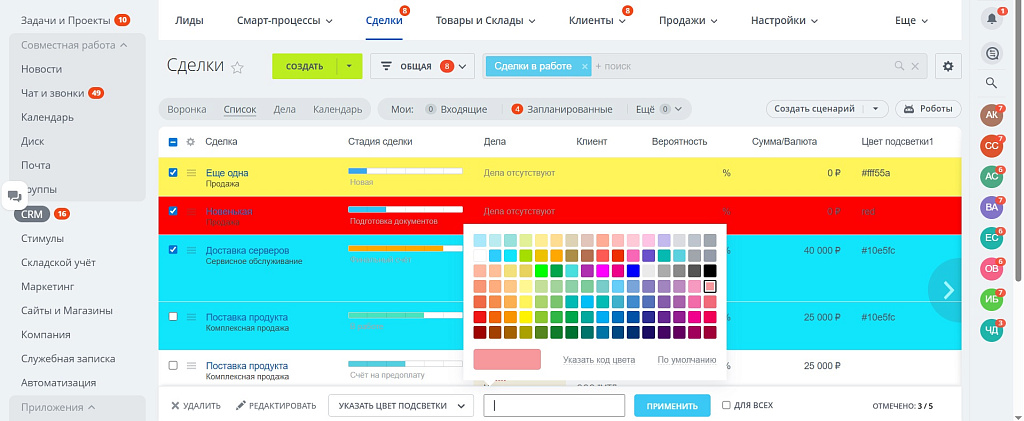Viewport: 1024px width, 421px height.
Task: Open the arrow beside the Создать button
Action: point(349,66)
